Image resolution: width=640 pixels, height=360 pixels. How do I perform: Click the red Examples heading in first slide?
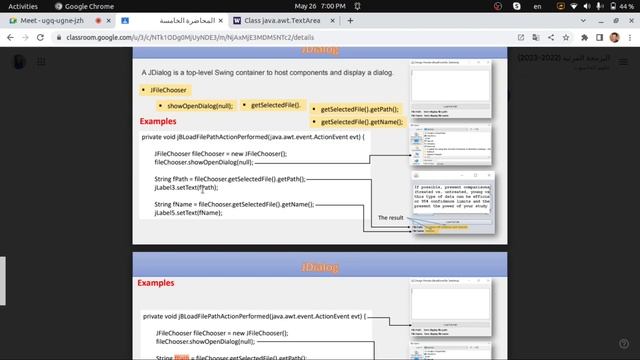(x=158, y=121)
